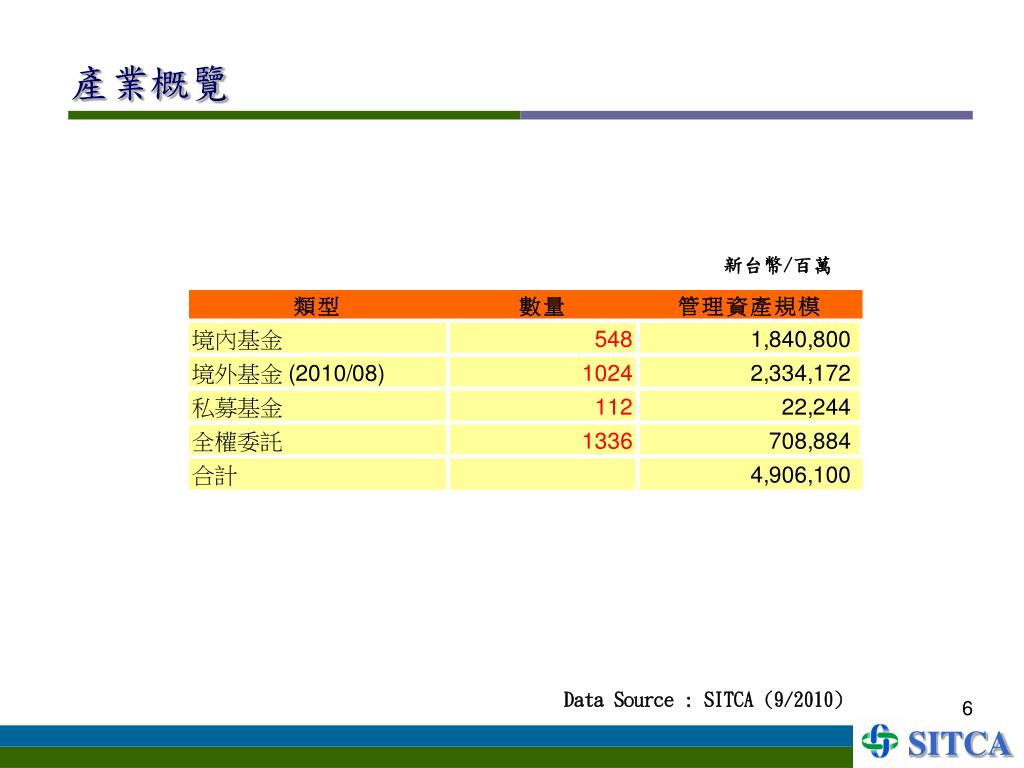Click the 私募基金 row label
1024x768 pixels.
tap(237, 408)
